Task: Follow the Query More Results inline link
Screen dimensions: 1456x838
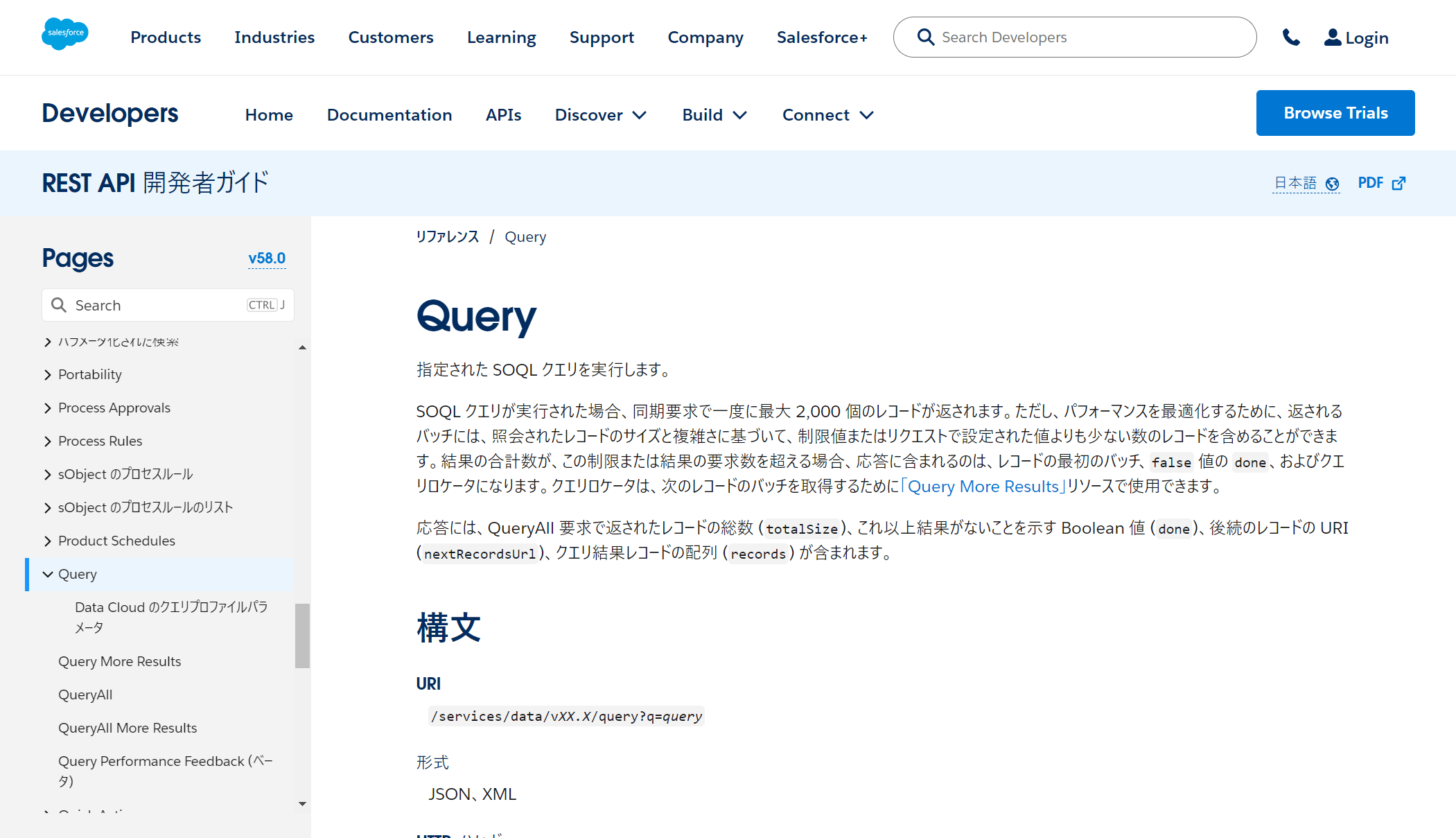Action: (983, 487)
